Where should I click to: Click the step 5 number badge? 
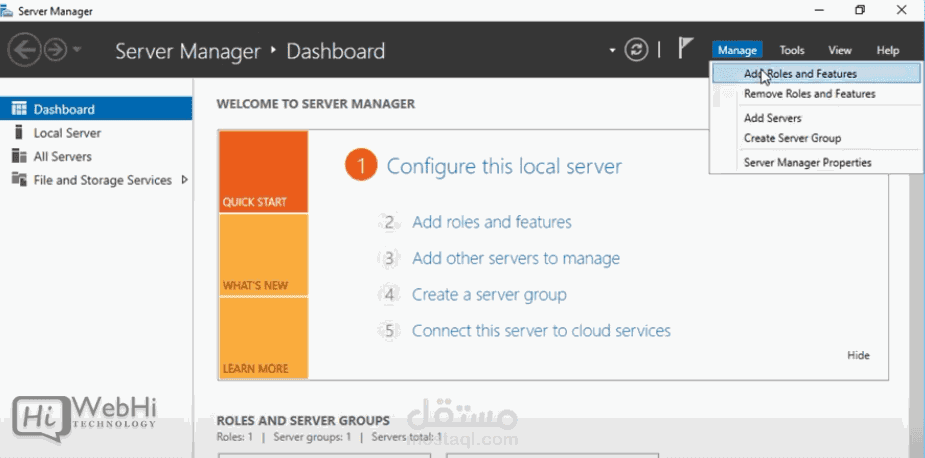click(x=389, y=331)
